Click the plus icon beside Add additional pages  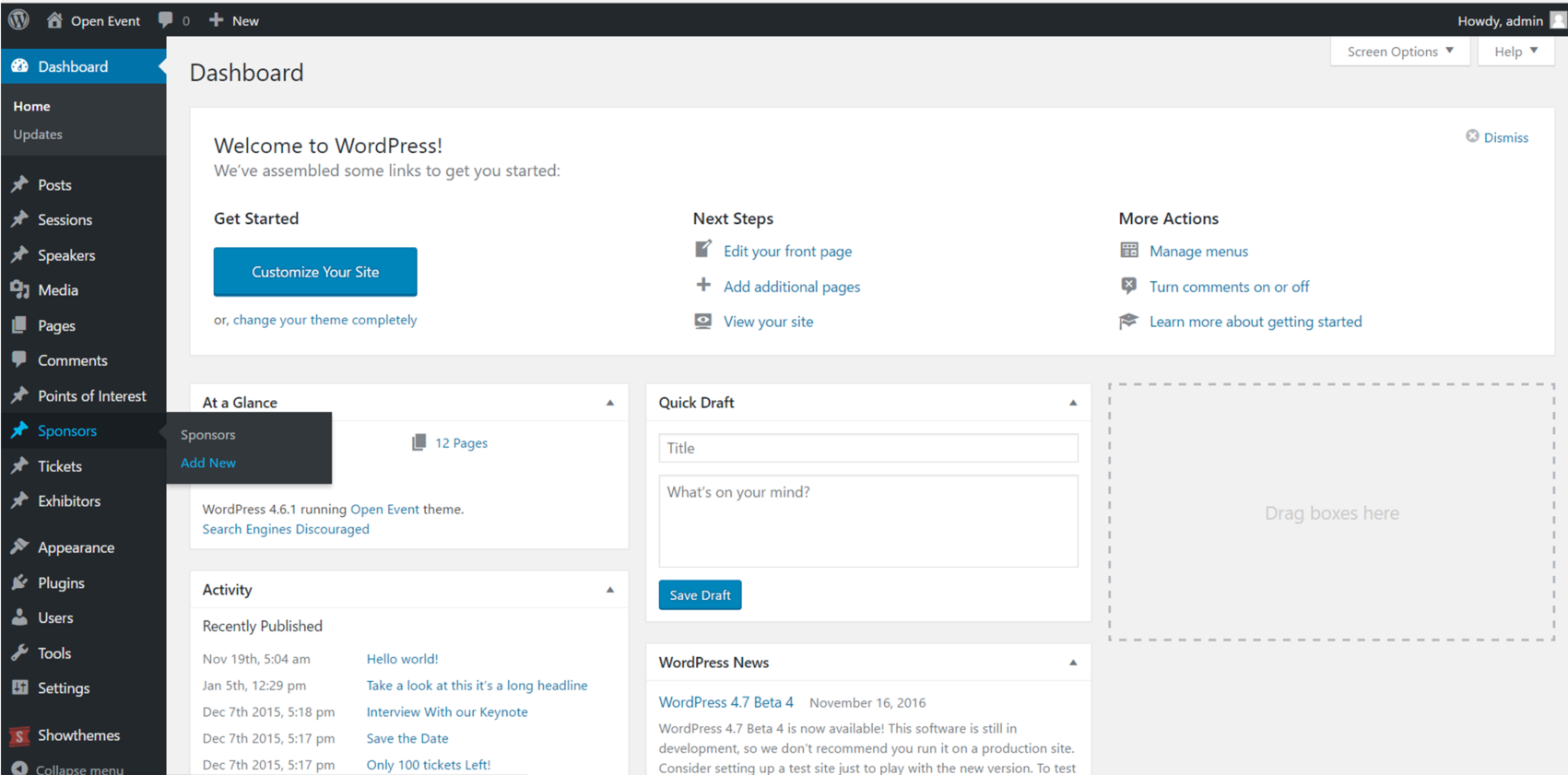pyautogui.click(x=703, y=285)
